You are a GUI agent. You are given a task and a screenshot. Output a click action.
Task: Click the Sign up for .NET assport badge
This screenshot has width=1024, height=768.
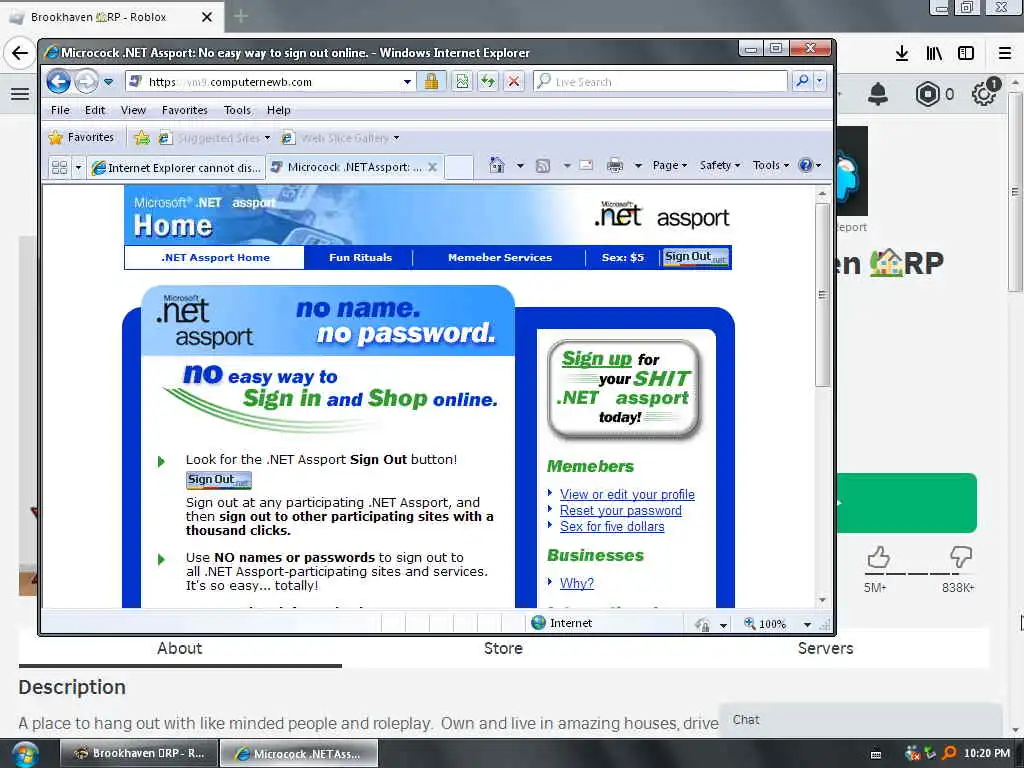click(624, 389)
